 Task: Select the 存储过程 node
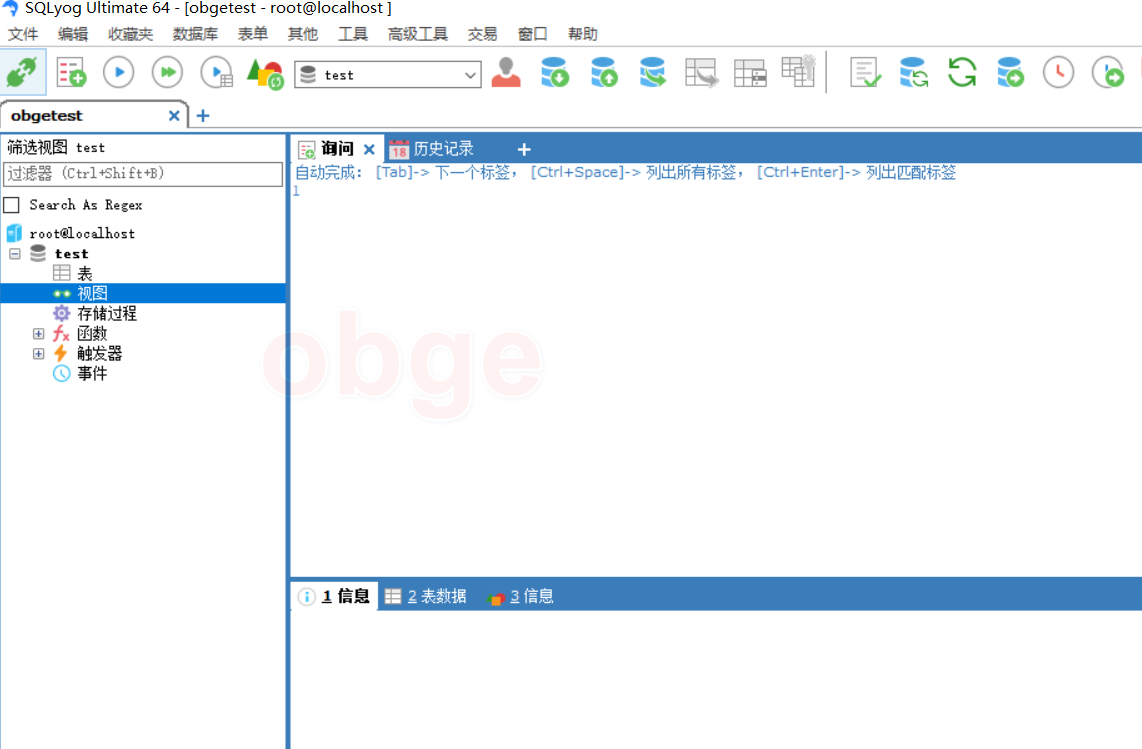[x=107, y=313]
